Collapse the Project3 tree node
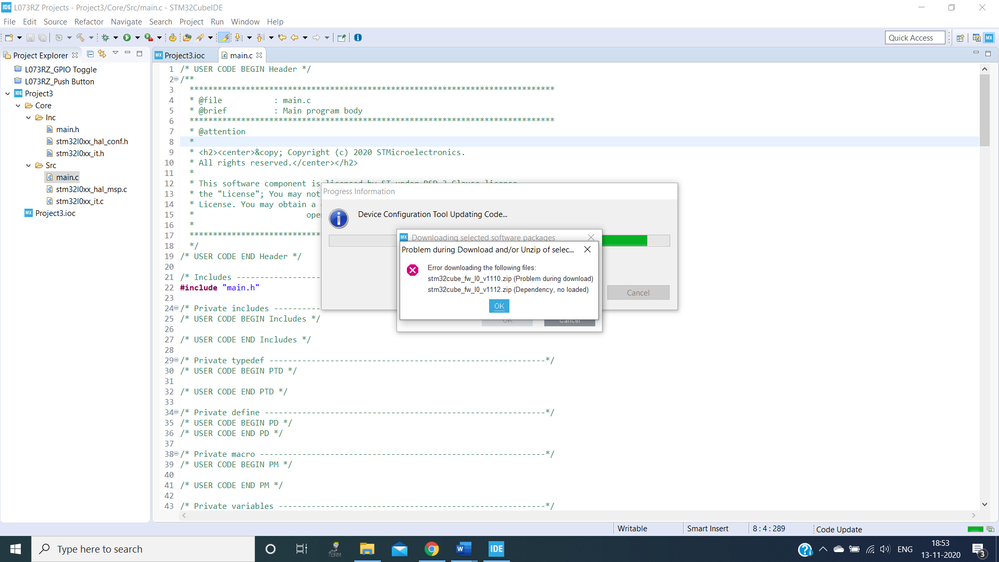Image resolution: width=999 pixels, height=562 pixels. [8, 94]
